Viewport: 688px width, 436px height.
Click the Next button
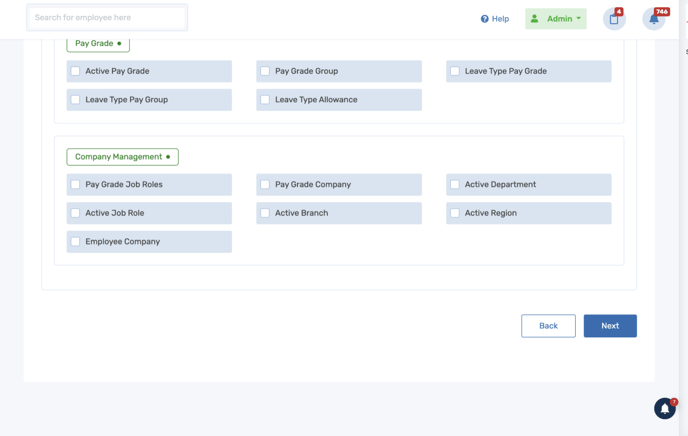coord(610,326)
